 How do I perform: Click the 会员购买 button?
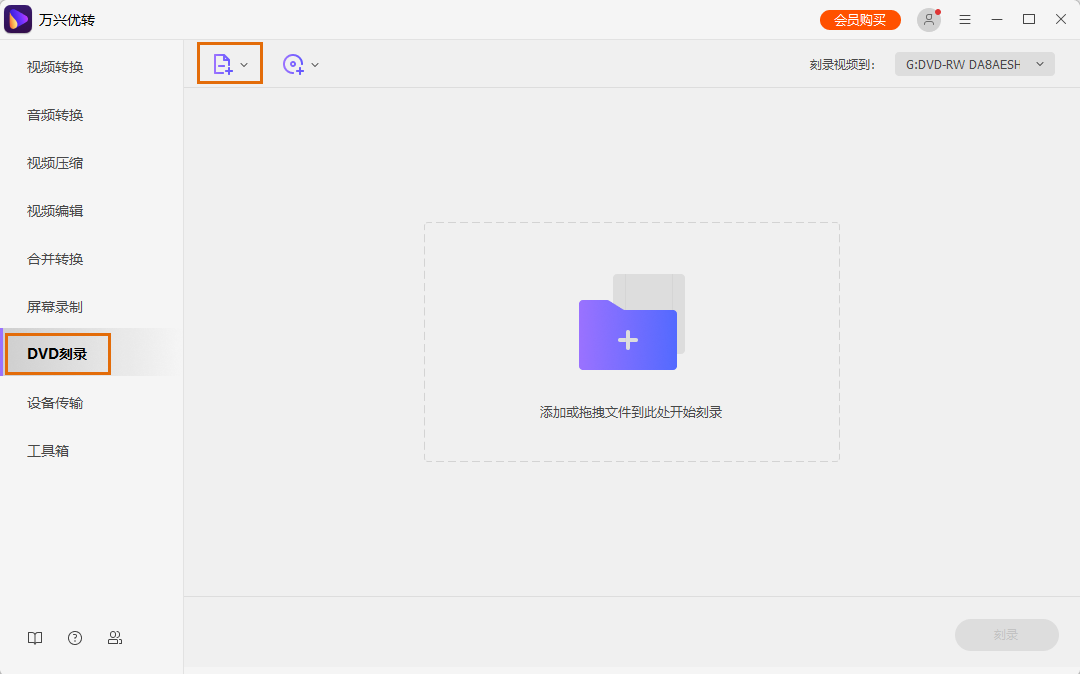pyautogui.click(x=860, y=19)
